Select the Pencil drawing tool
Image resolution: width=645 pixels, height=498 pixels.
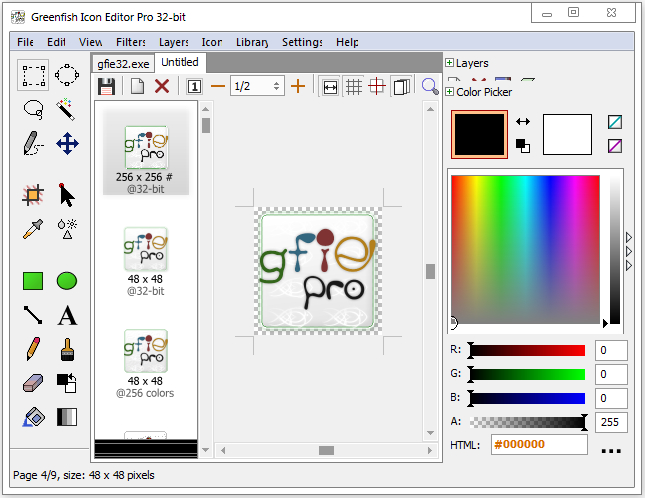coord(33,349)
